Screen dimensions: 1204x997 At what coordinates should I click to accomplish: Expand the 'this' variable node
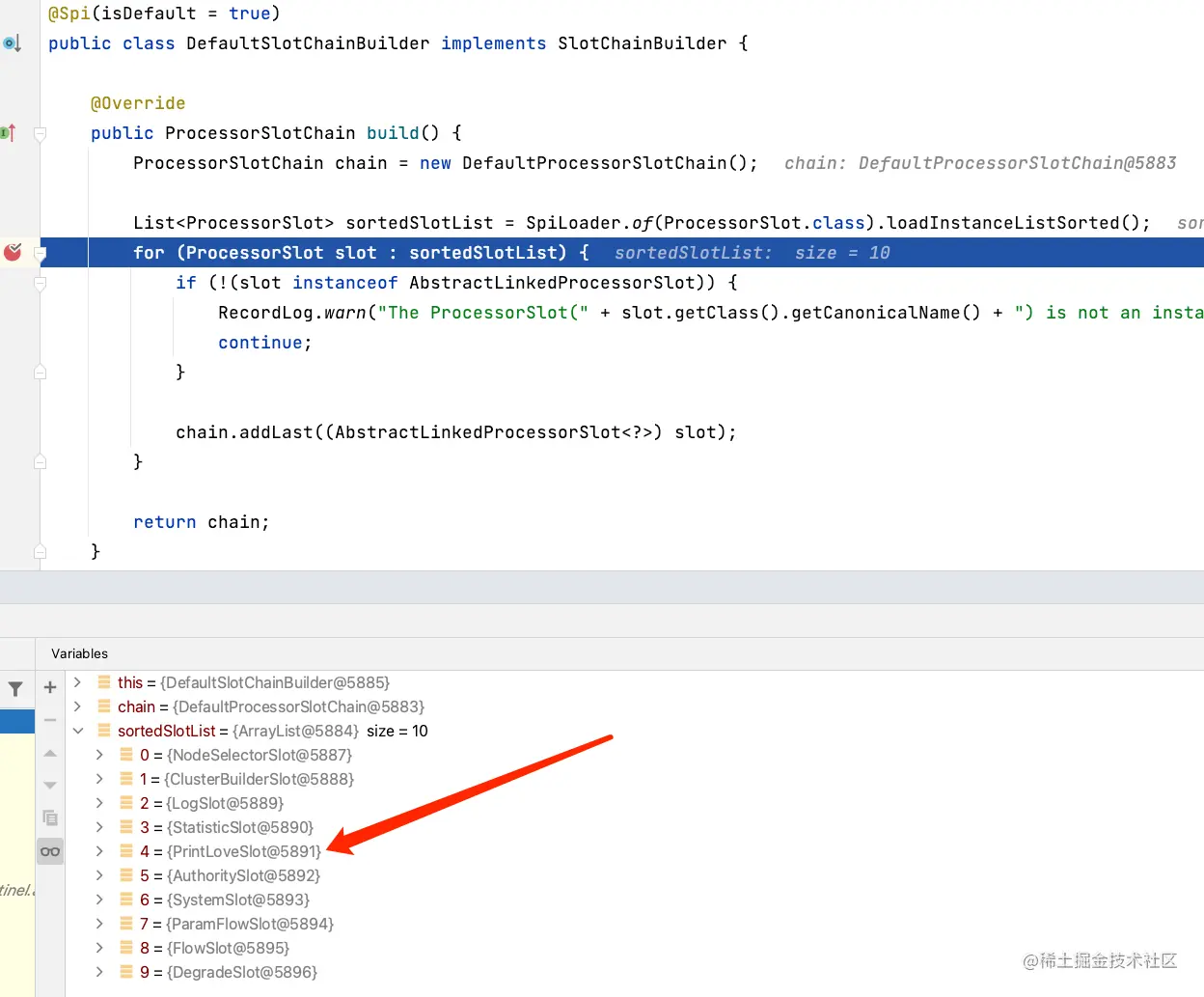pyautogui.click(x=78, y=682)
